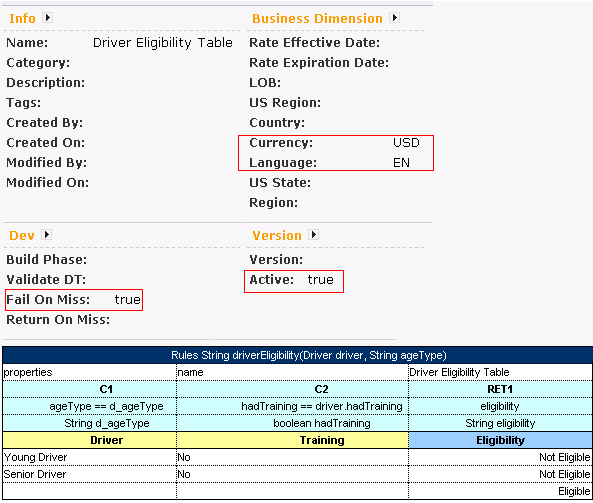Select the RET1 column header cell

(500, 389)
